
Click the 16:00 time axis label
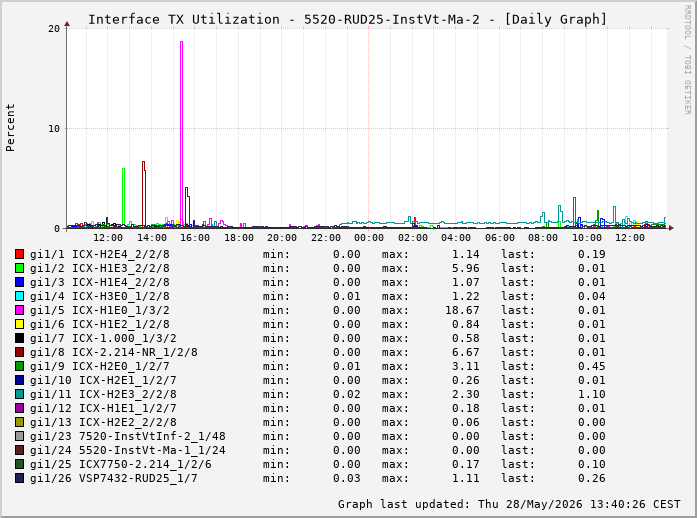coord(195,238)
